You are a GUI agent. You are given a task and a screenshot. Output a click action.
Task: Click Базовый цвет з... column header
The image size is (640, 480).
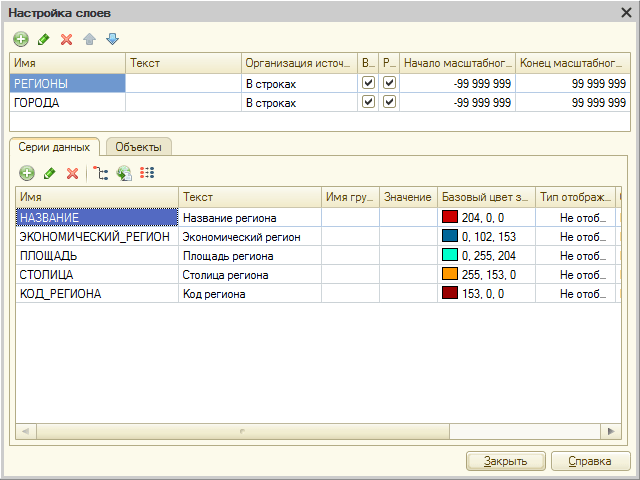point(487,197)
